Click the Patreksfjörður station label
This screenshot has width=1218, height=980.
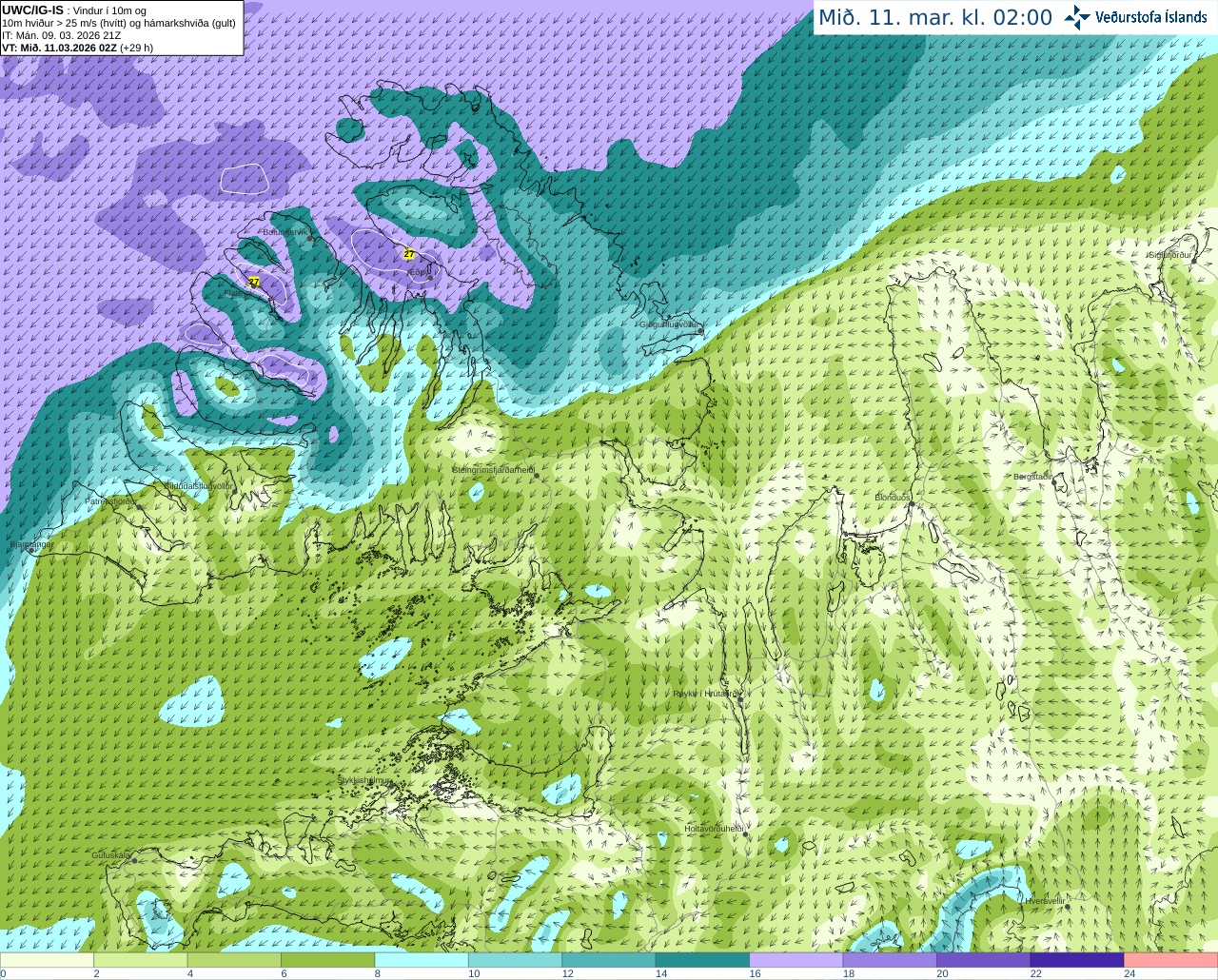click(x=110, y=500)
